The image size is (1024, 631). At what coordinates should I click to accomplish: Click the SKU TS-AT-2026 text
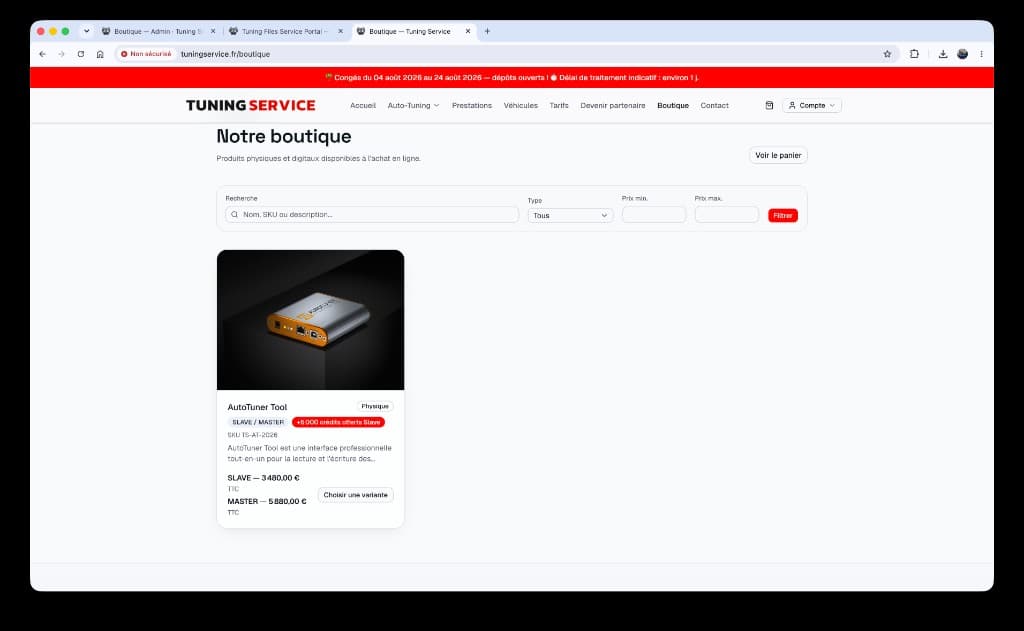point(252,434)
